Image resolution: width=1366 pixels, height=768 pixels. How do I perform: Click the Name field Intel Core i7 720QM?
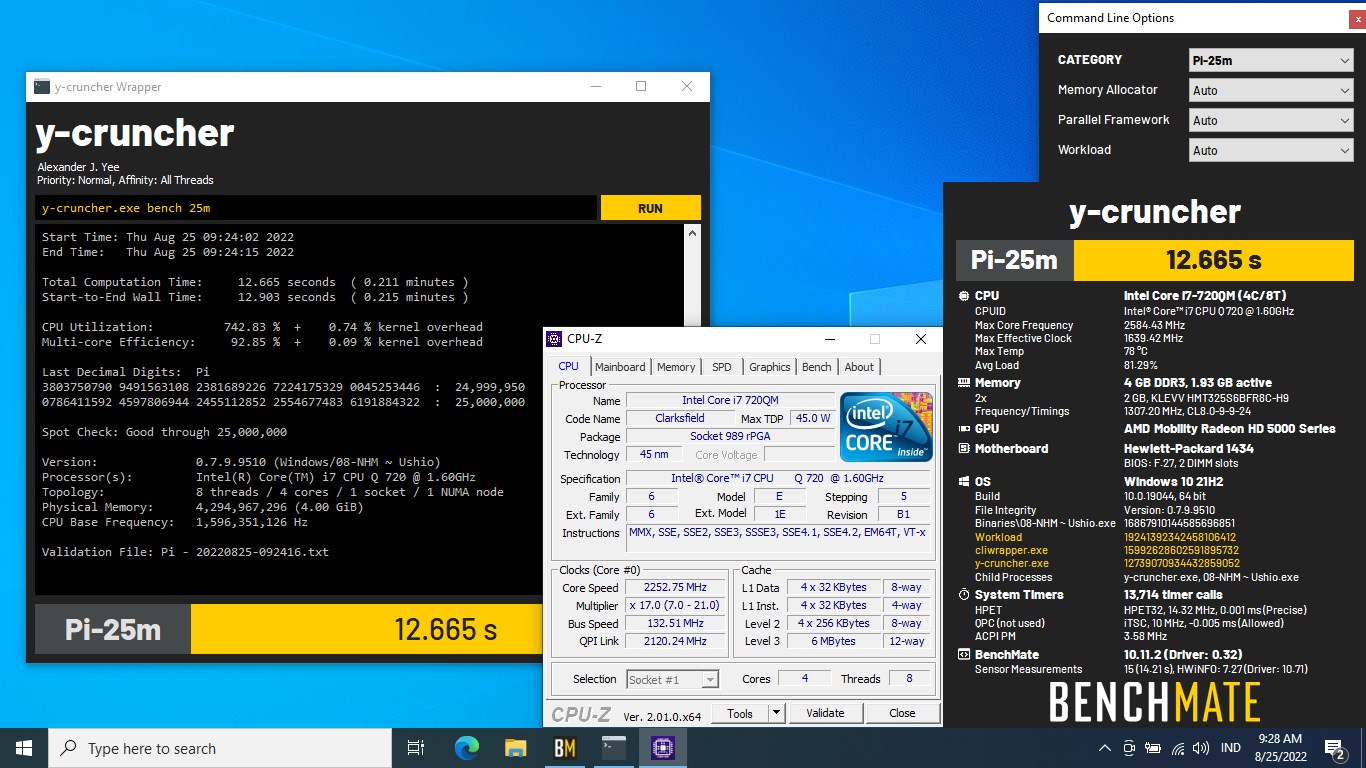tap(730, 400)
